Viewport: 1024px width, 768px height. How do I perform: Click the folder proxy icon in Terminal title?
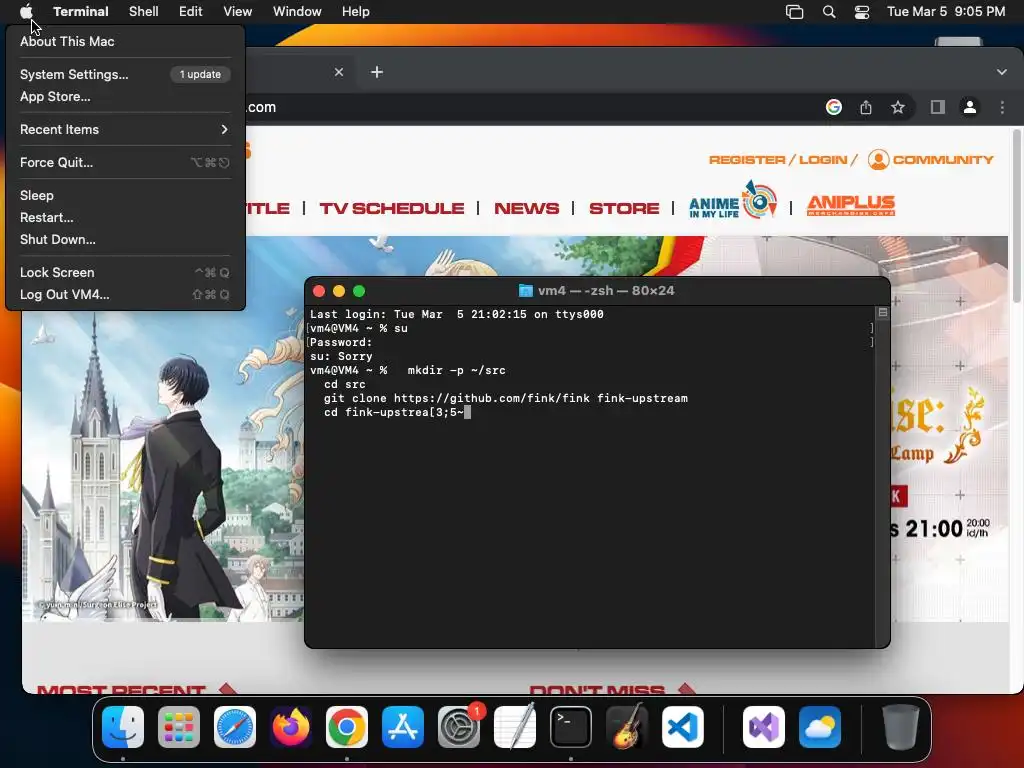pos(525,291)
